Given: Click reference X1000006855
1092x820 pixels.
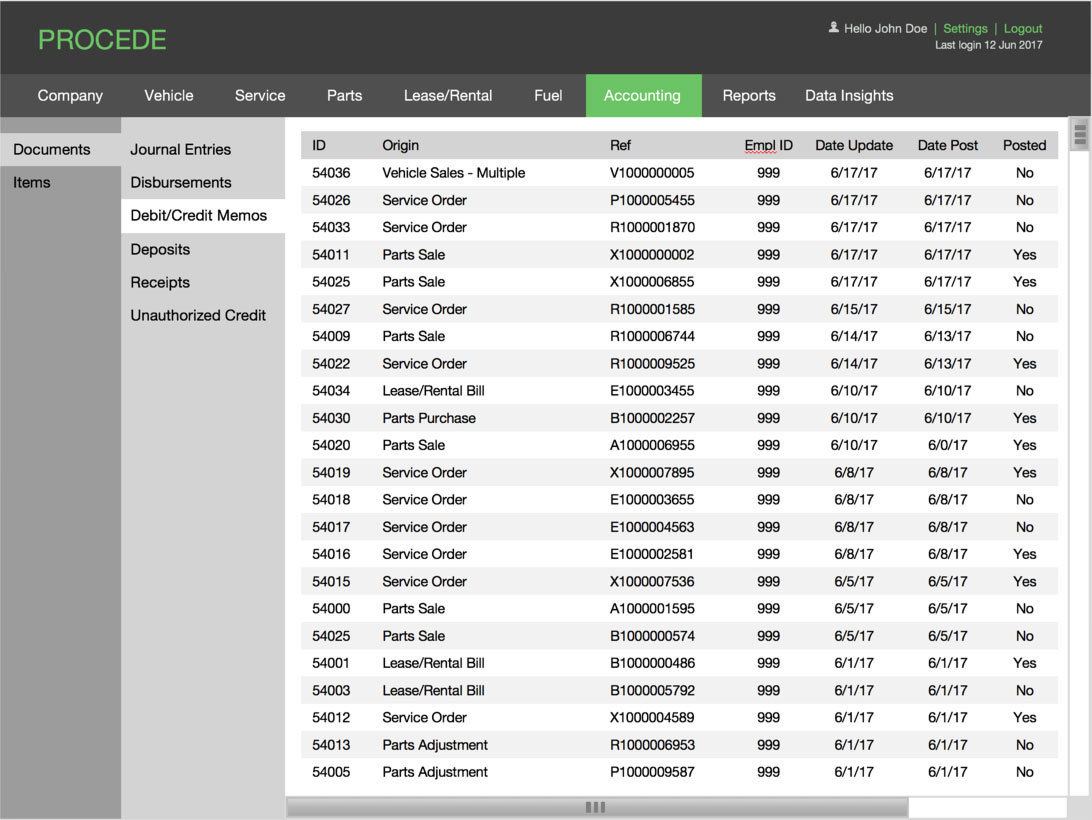Looking at the screenshot, I should [x=652, y=281].
